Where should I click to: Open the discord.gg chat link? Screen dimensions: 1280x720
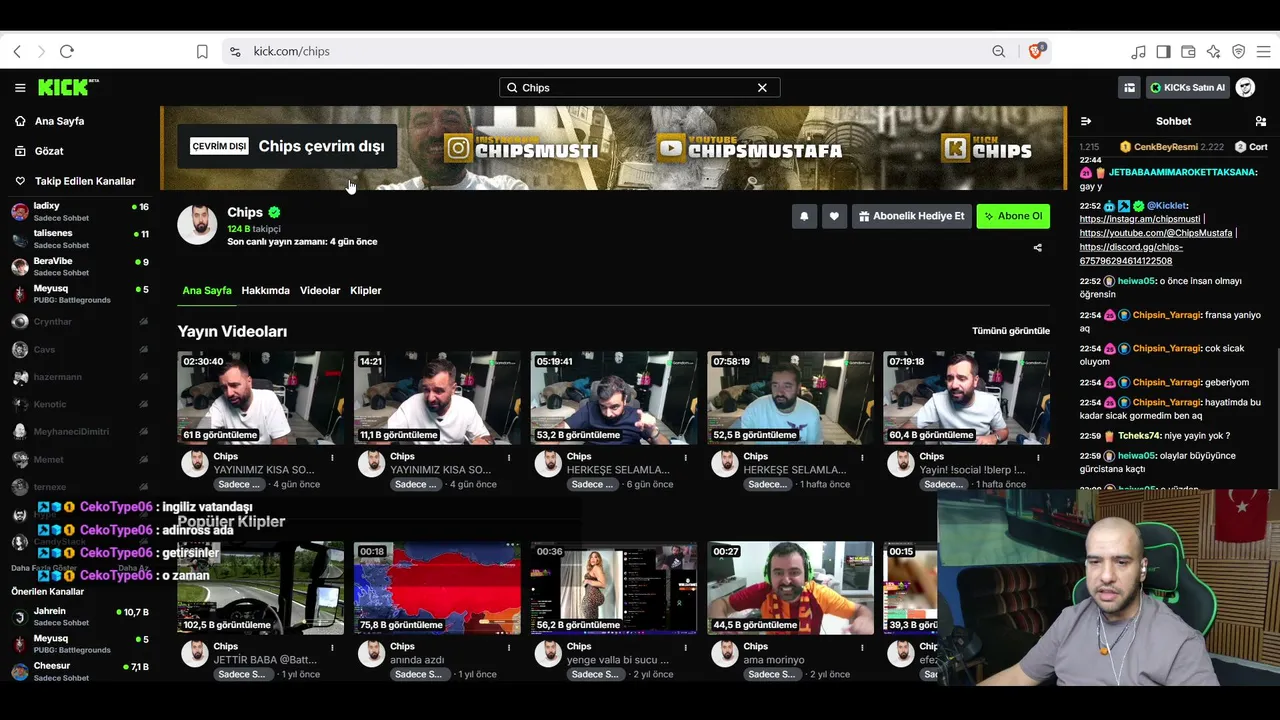click(x=1131, y=254)
